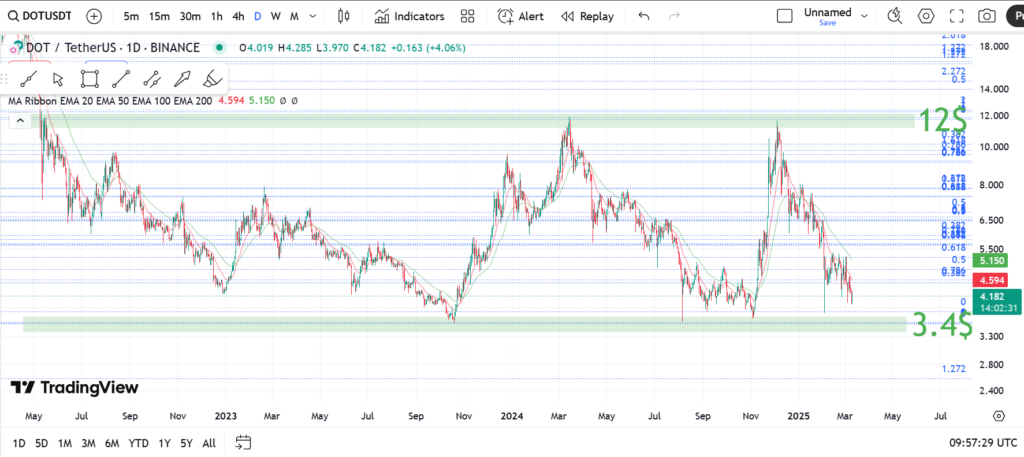1024x457 pixels.
Task: Open chart settings hexagon icon
Action: coord(926,16)
